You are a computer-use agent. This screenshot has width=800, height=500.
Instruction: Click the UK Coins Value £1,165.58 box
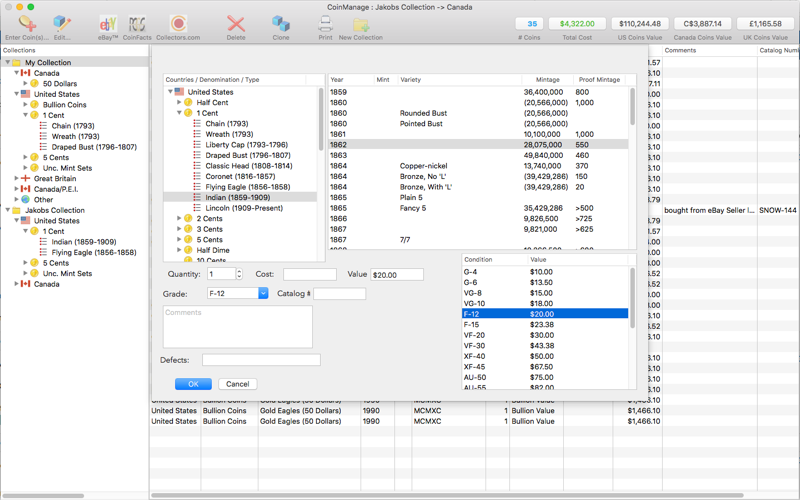coord(765,23)
